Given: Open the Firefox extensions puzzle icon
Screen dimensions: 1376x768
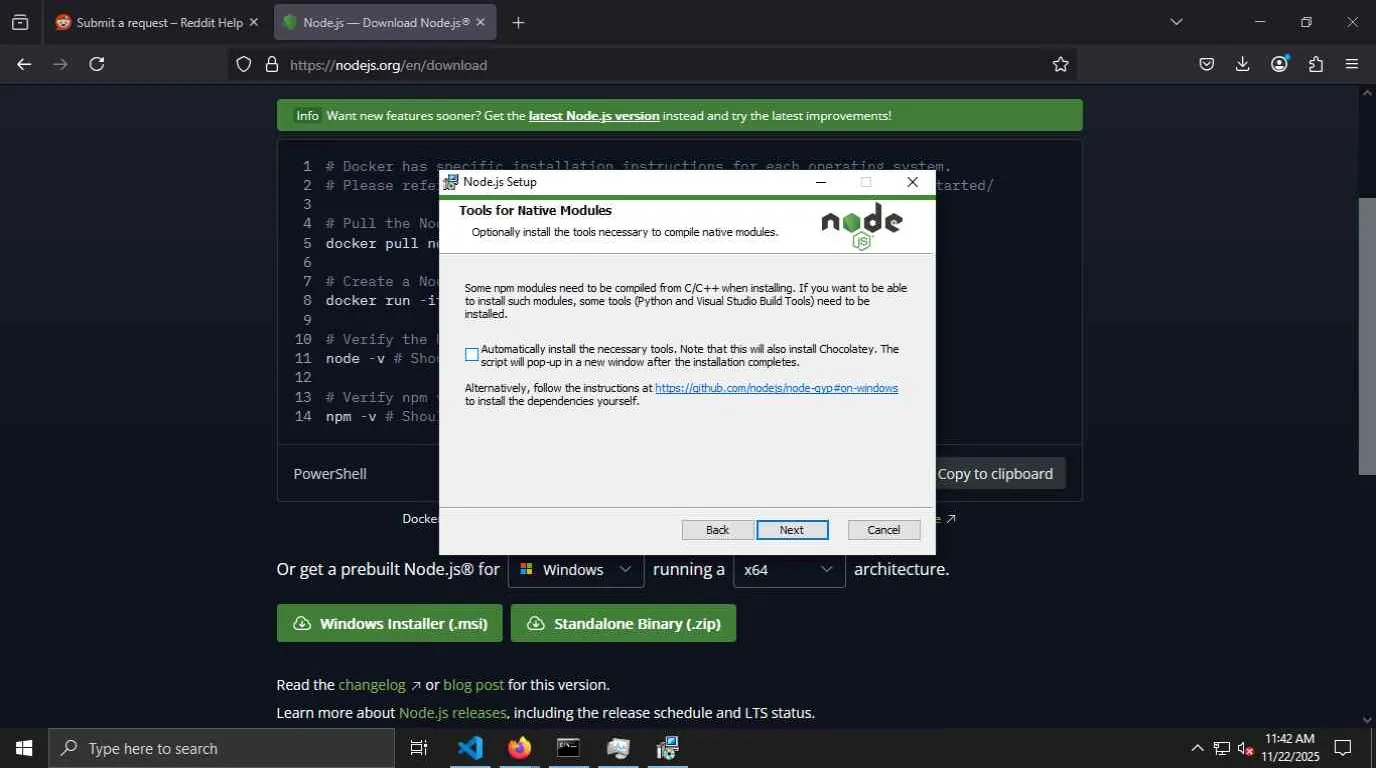Looking at the screenshot, I should coord(1316,64).
